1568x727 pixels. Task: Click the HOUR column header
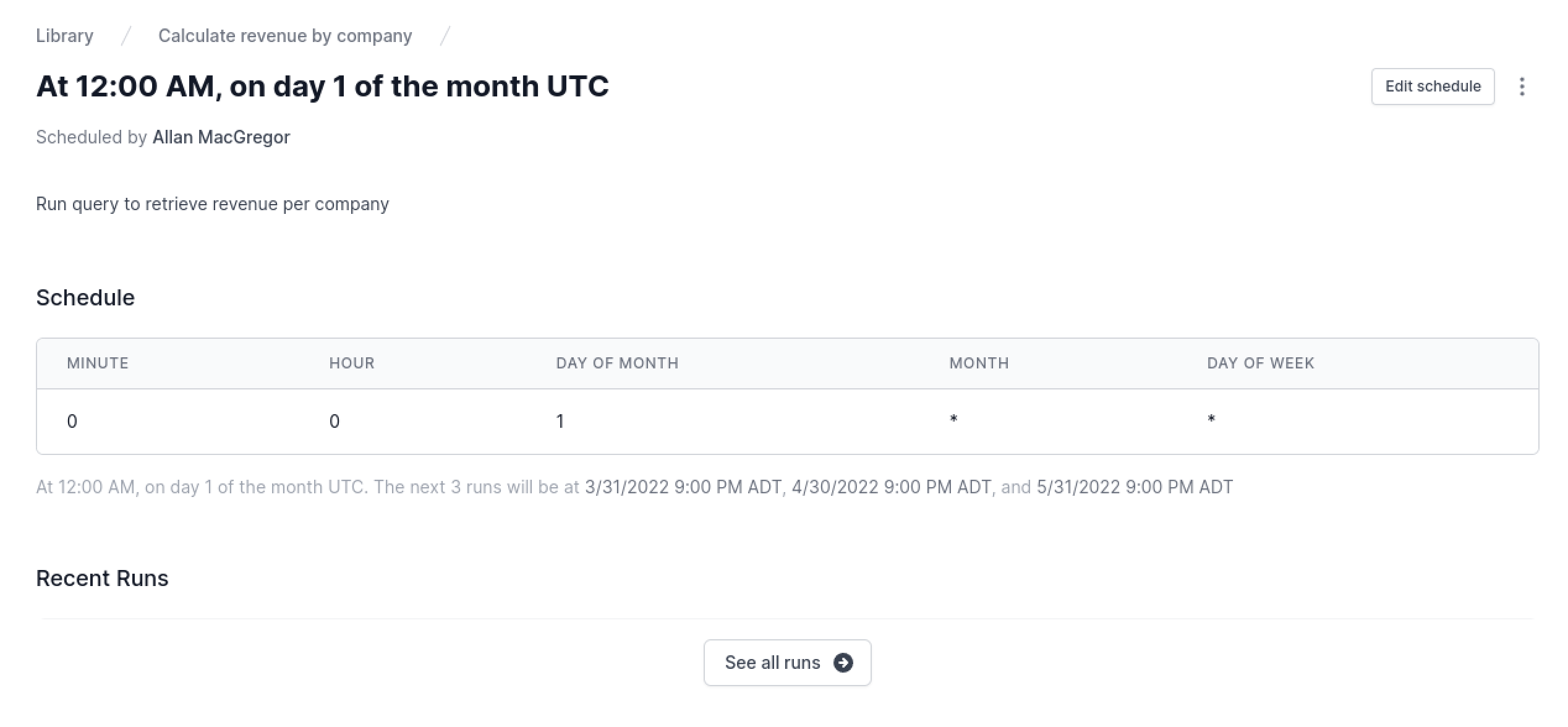(352, 363)
